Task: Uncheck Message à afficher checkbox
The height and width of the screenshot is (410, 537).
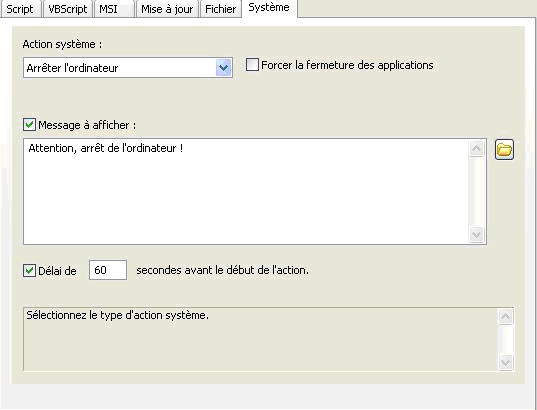Action: point(29,125)
